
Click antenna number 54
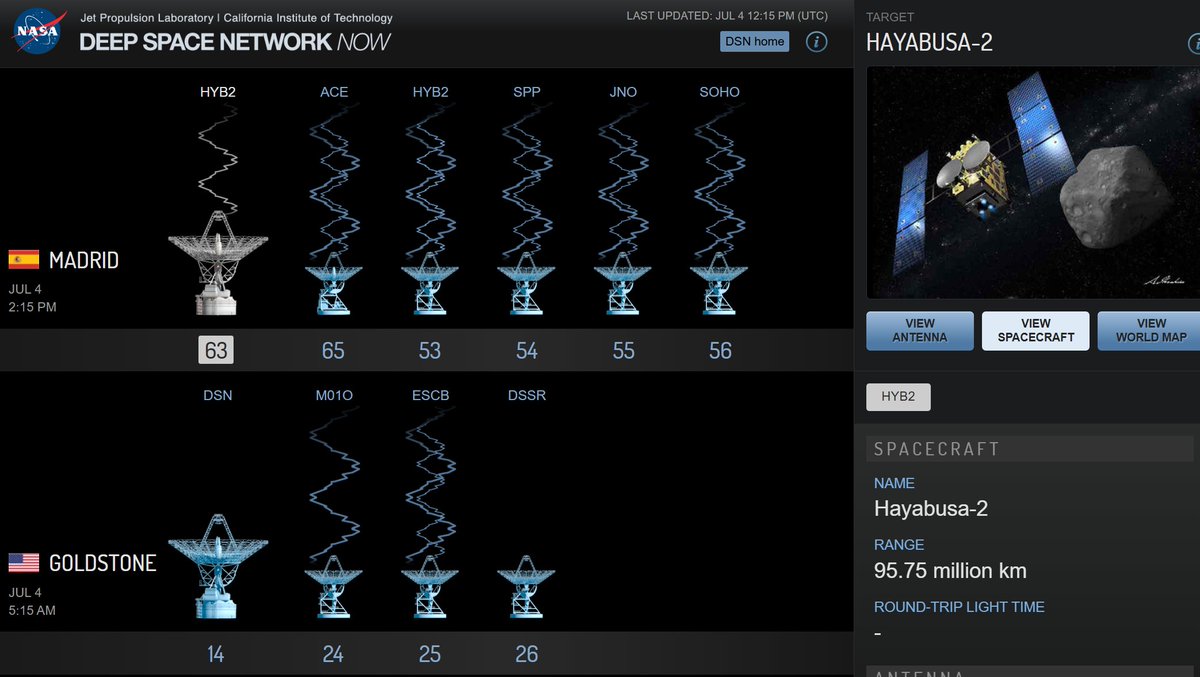[527, 351]
